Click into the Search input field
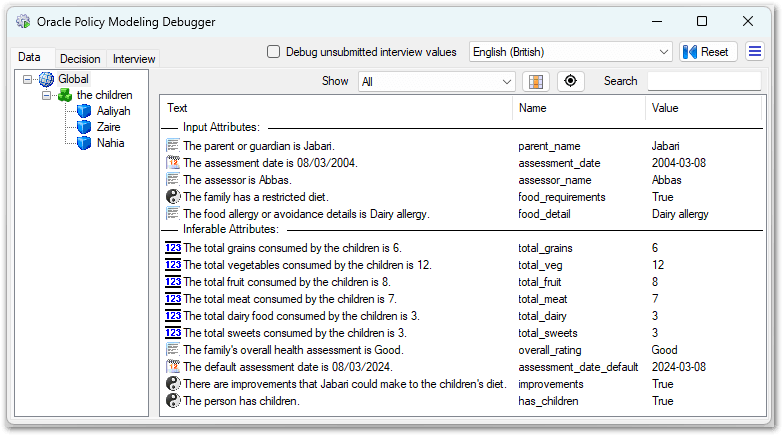This screenshot has width=783, height=436. click(x=704, y=81)
